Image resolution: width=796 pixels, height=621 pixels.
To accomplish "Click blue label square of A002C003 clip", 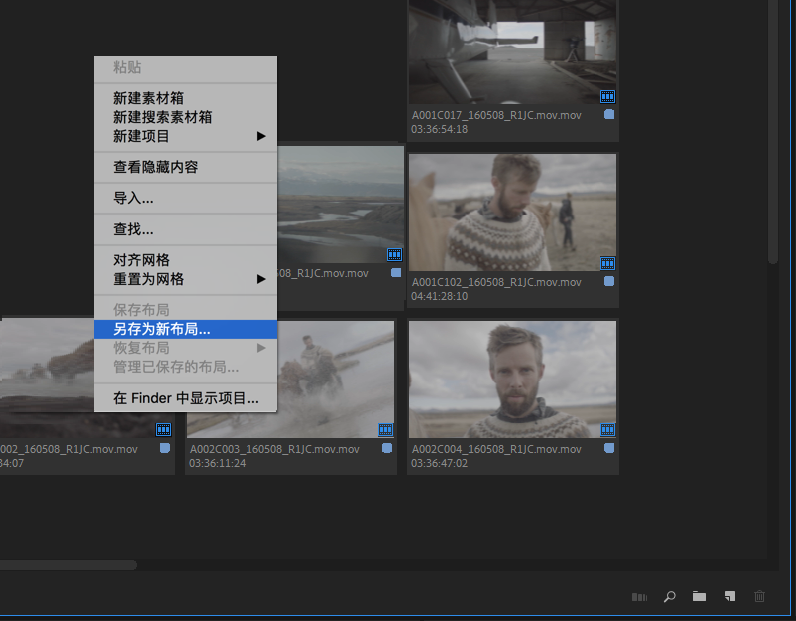I will [x=387, y=448].
